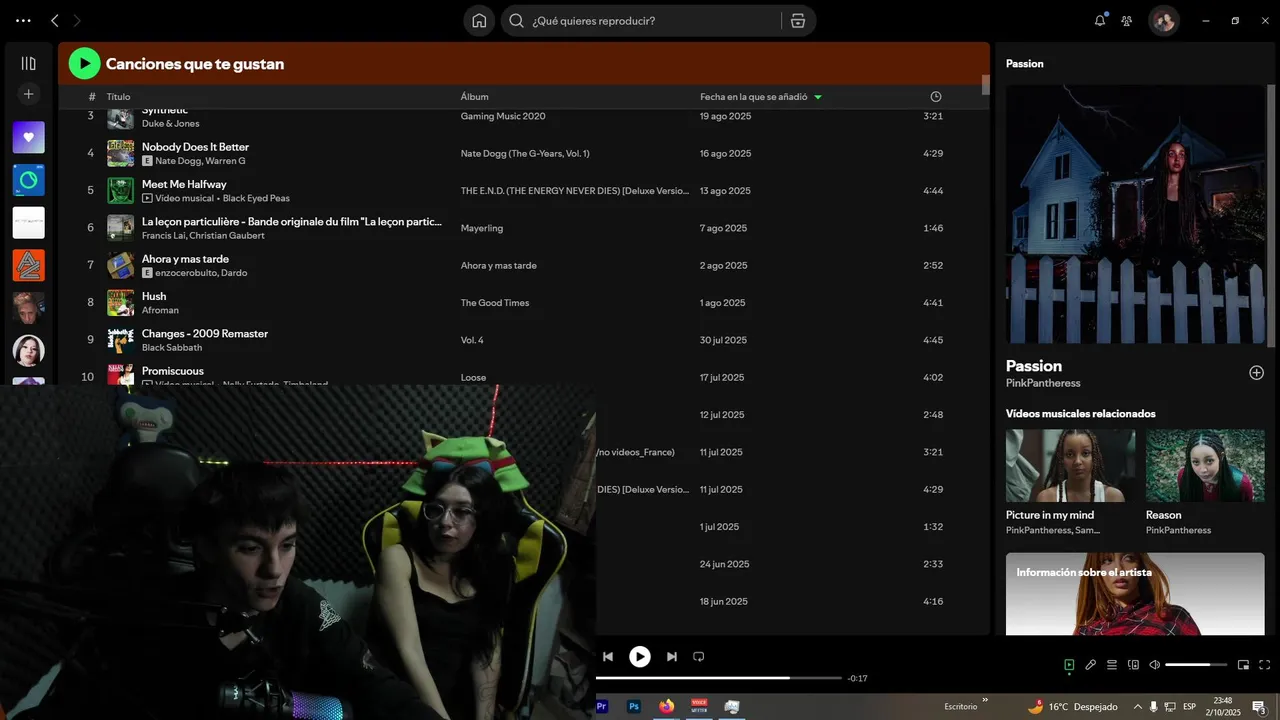Open the Loose album link
This screenshot has width=1280, height=720.
coord(473,378)
